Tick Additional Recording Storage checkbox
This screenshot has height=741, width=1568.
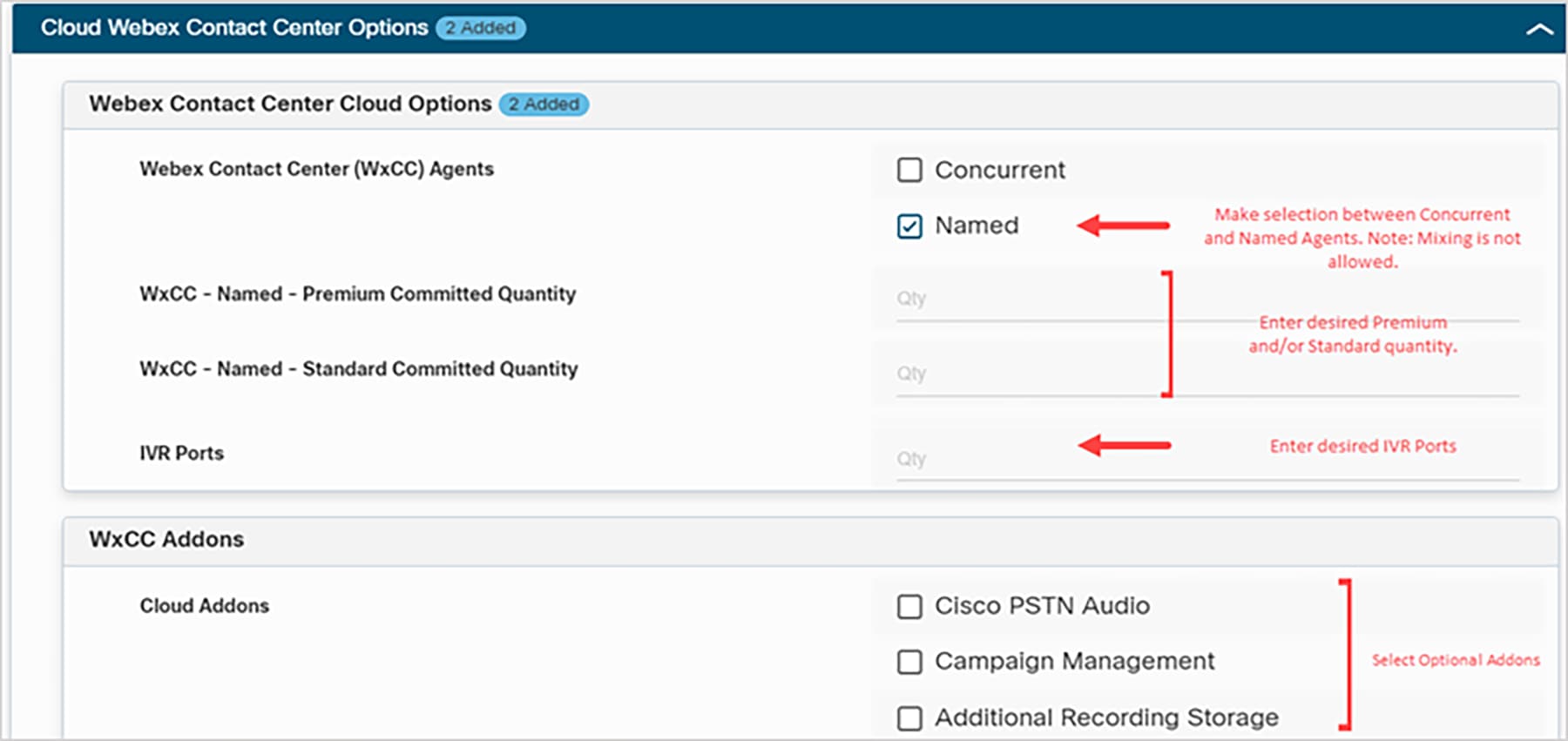point(909,718)
